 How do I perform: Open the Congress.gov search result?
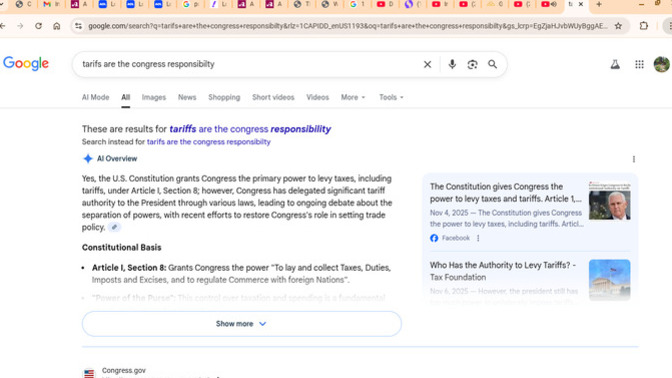point(124,371)
